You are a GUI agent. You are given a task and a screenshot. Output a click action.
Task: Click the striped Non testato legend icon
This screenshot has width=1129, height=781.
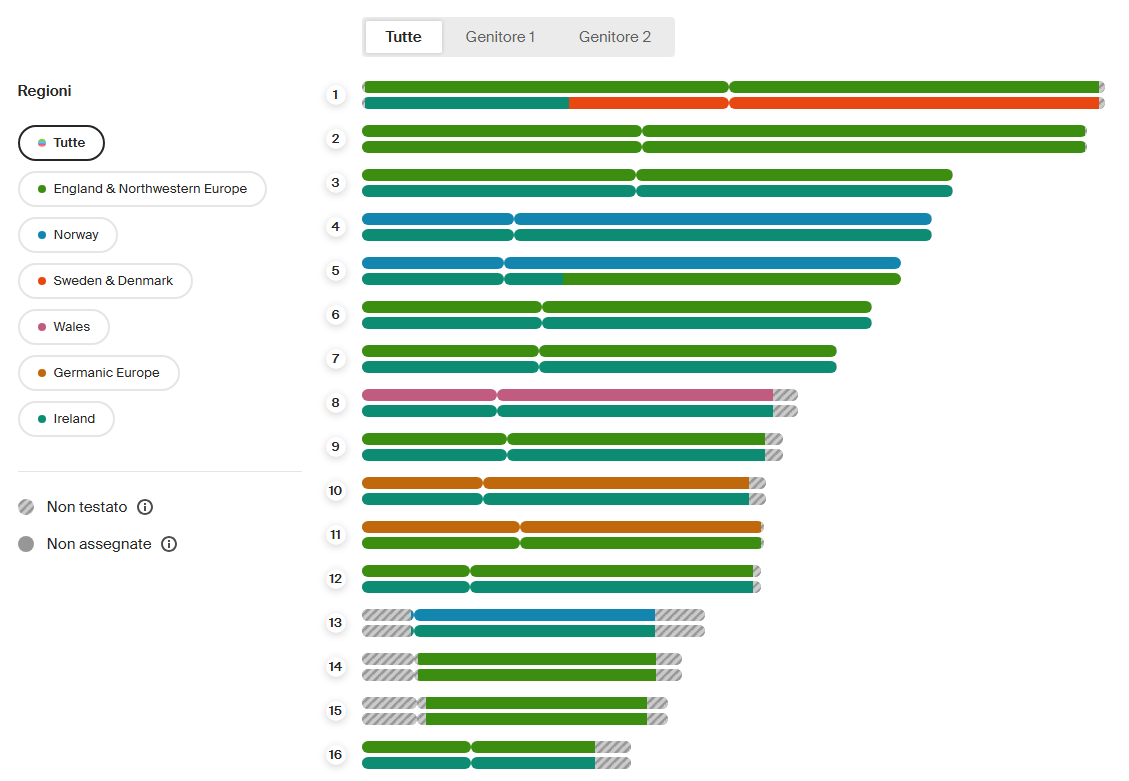coord(26,507)
